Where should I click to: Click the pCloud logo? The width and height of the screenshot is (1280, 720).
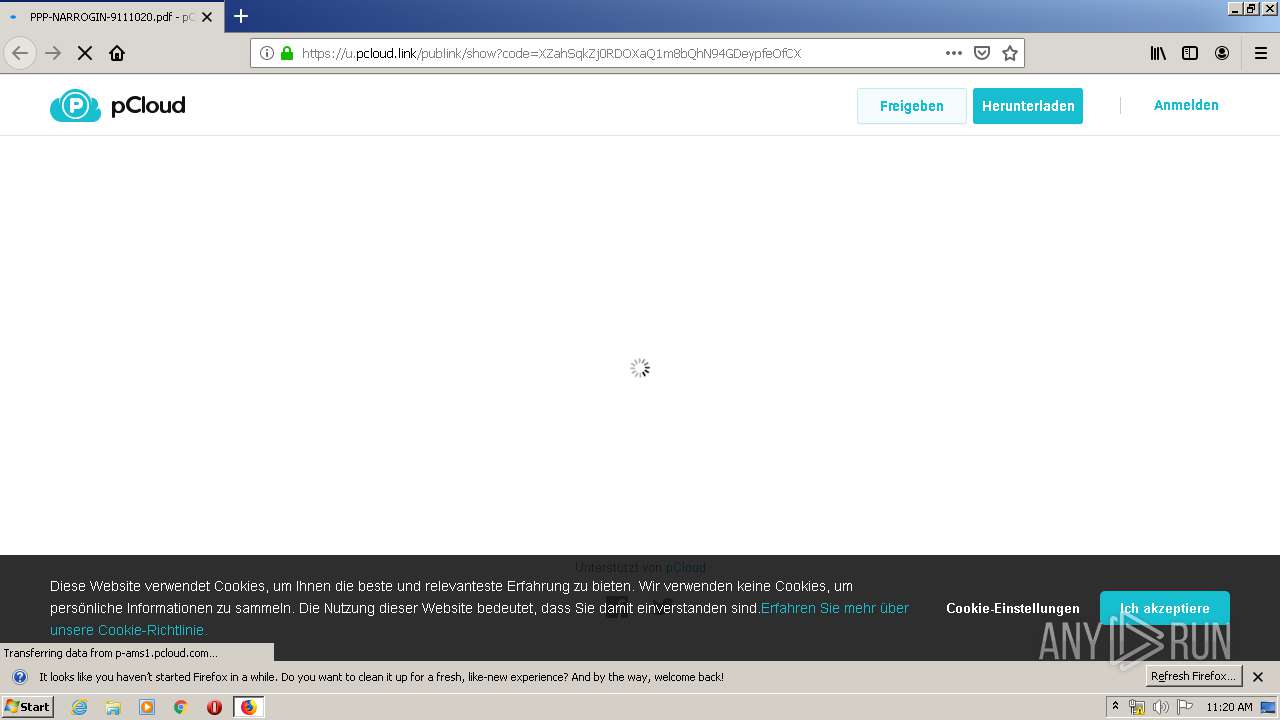[x=118, y=105]
